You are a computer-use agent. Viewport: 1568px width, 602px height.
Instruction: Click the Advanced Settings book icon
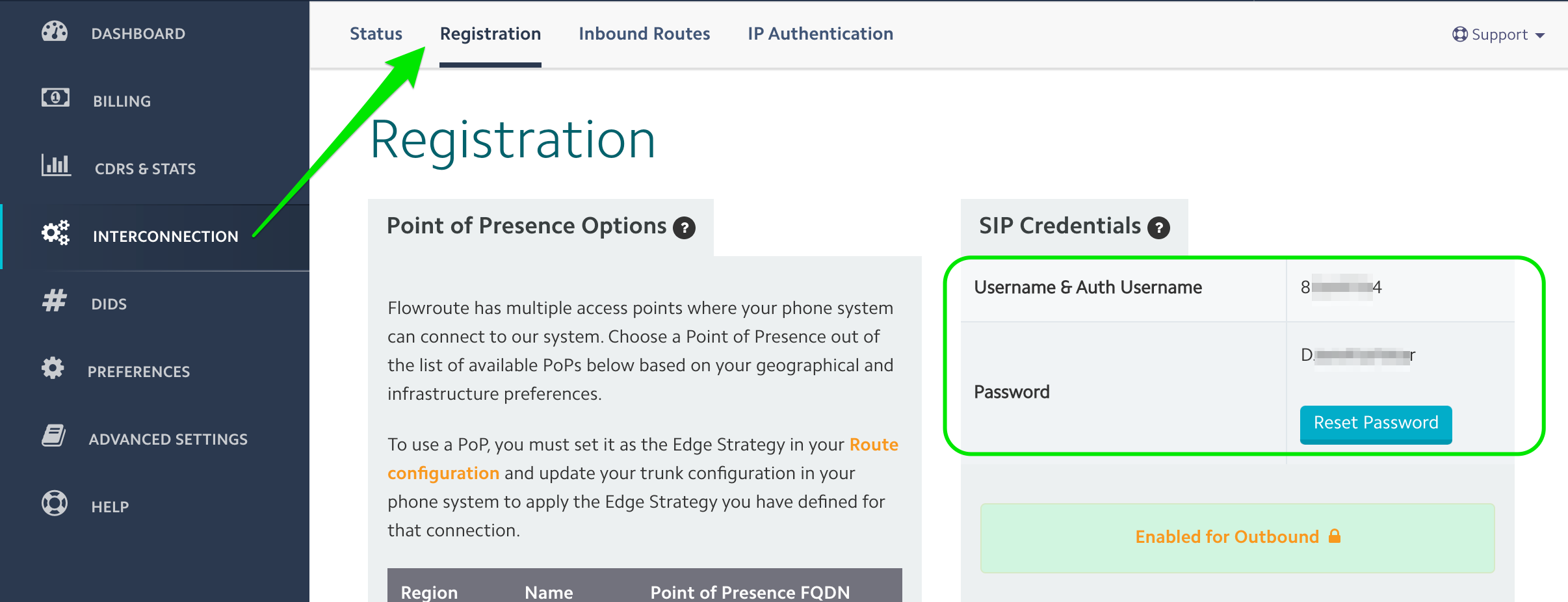(x=54, y=436)
